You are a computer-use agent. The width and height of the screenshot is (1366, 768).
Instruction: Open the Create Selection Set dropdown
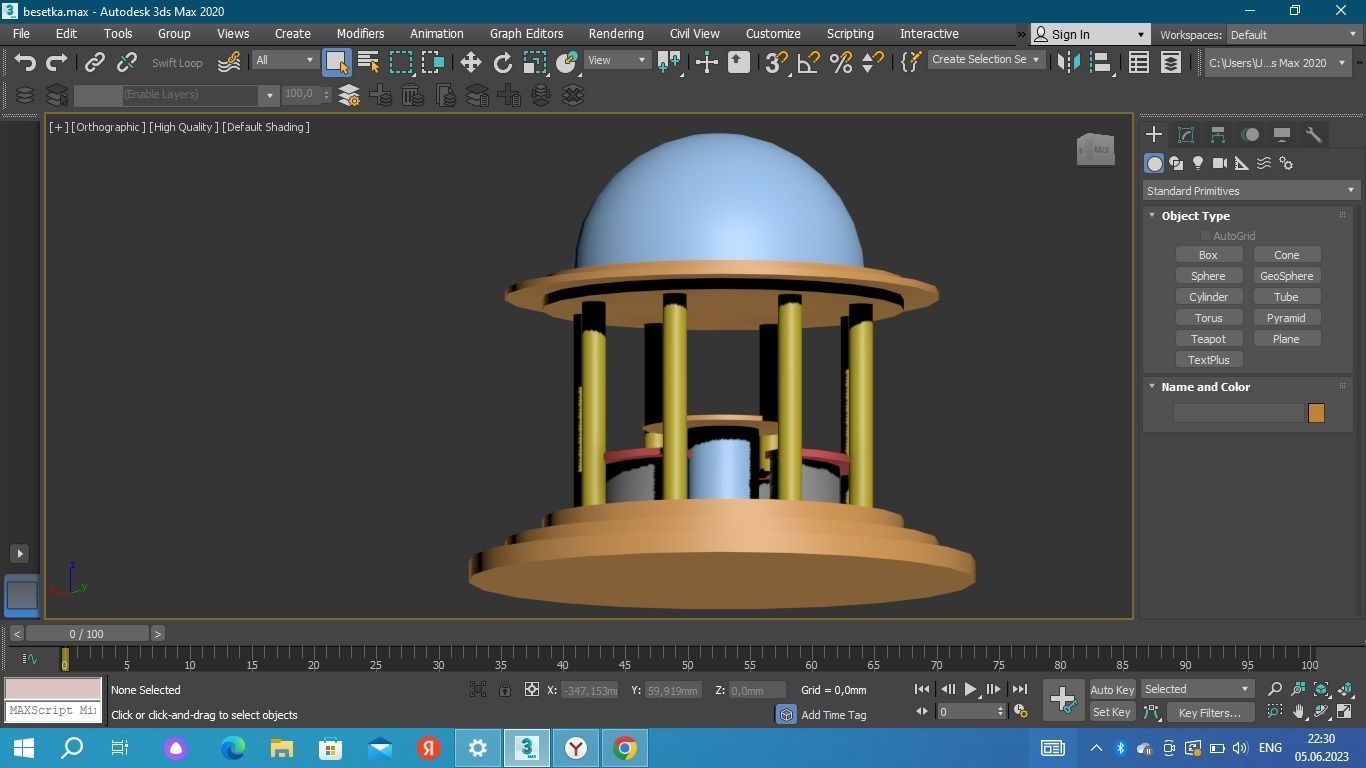986,60
